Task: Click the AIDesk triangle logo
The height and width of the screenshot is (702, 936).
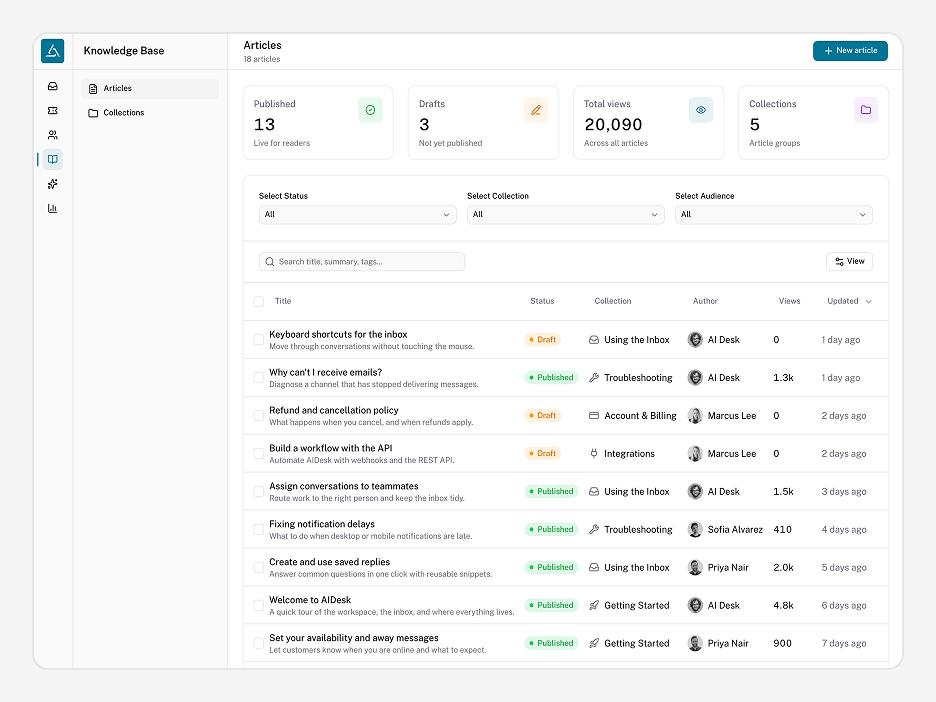Action: (x=53, y=51)
